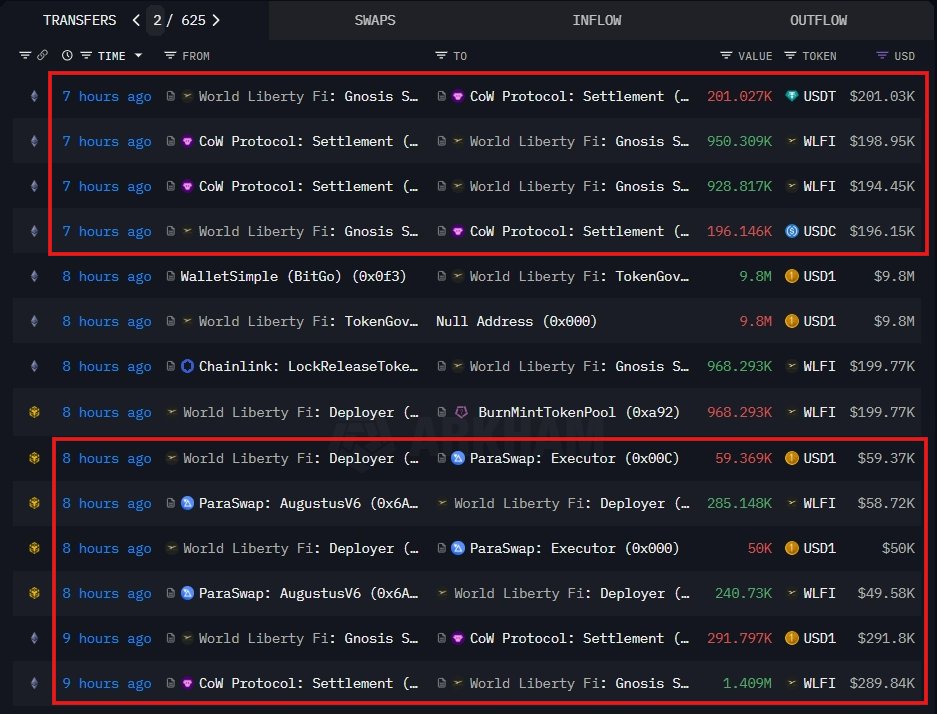Select the $58.72K USD cell

(x=886, y=504)
